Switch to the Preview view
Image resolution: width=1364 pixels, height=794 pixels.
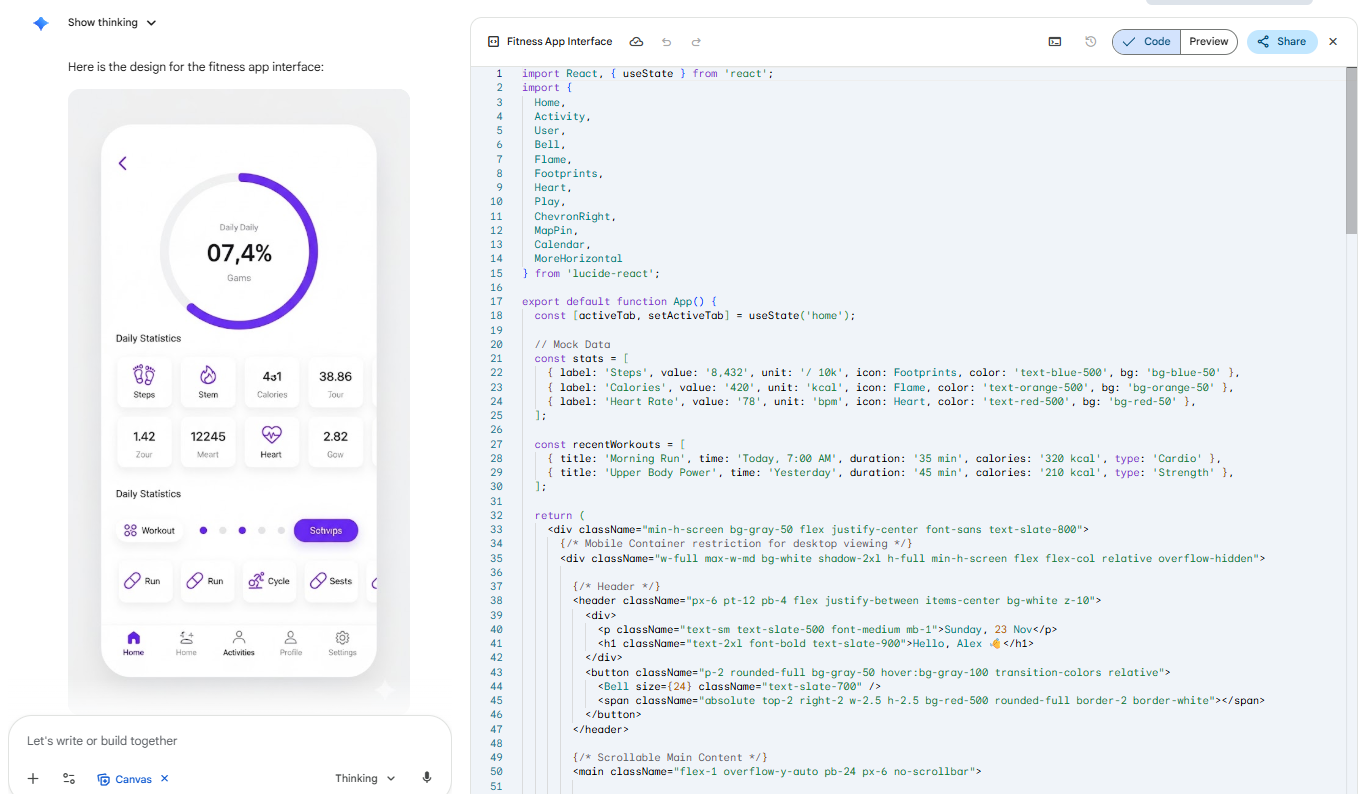click(1208, 42)
